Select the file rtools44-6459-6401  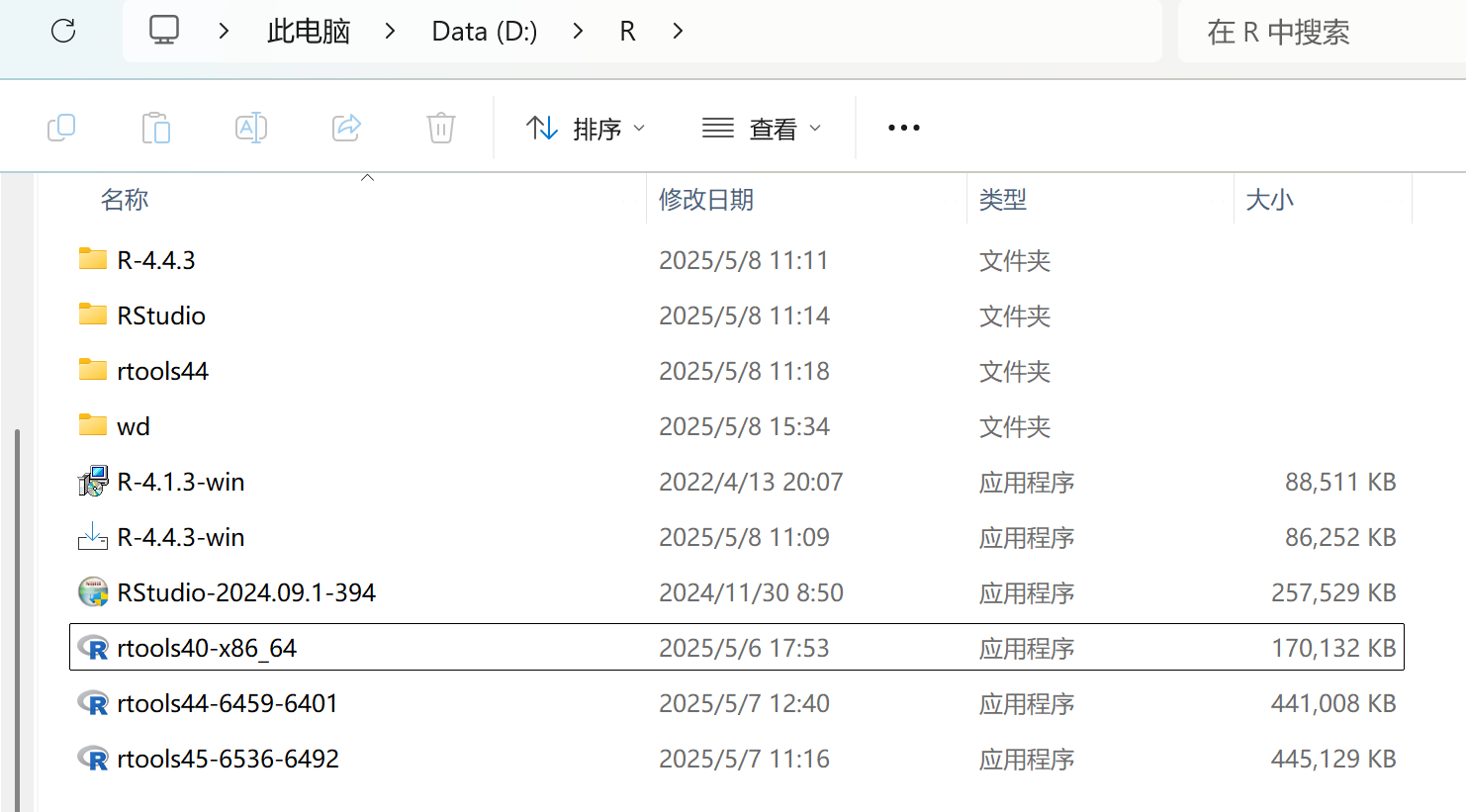click(x=228, y=703)
